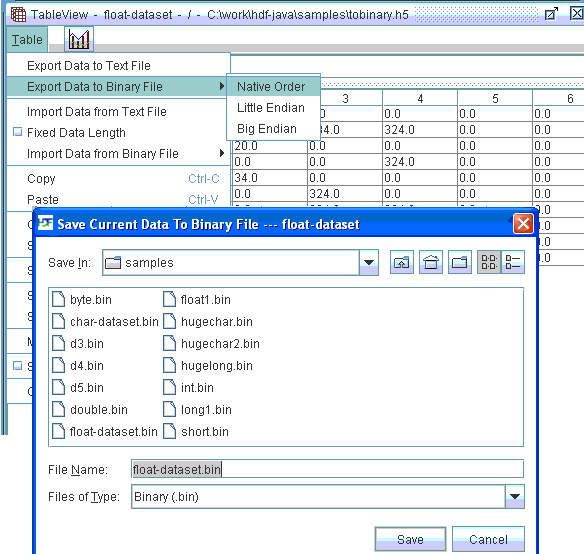The height and width of the screenshot is (554, 584).
Task: Create a new folder icon
Action: click(x=460, y=262)
